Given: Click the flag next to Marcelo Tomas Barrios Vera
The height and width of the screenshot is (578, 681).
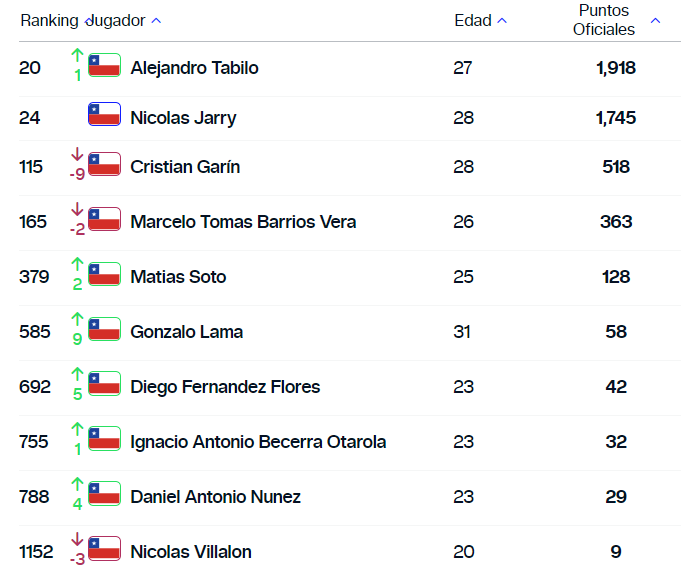Looking at the screenshot, I should [x=104, y=220].
